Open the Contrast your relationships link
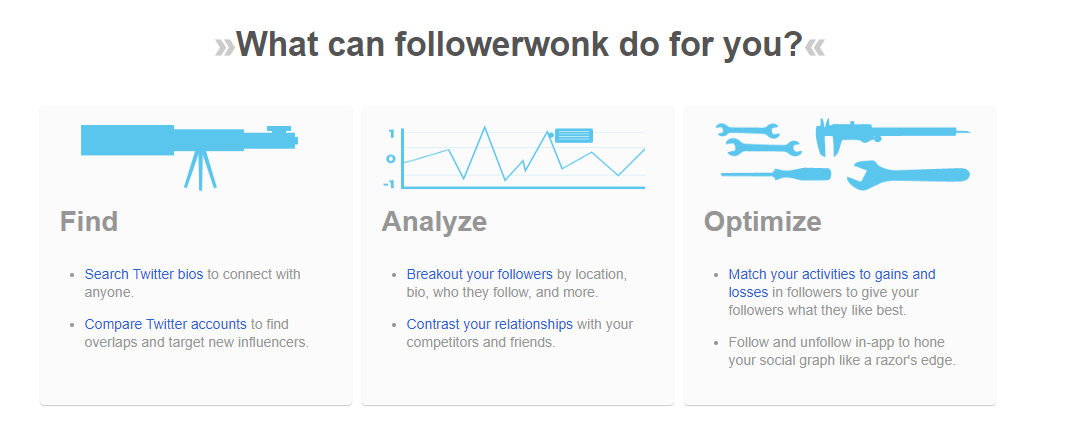 point(490,324)
